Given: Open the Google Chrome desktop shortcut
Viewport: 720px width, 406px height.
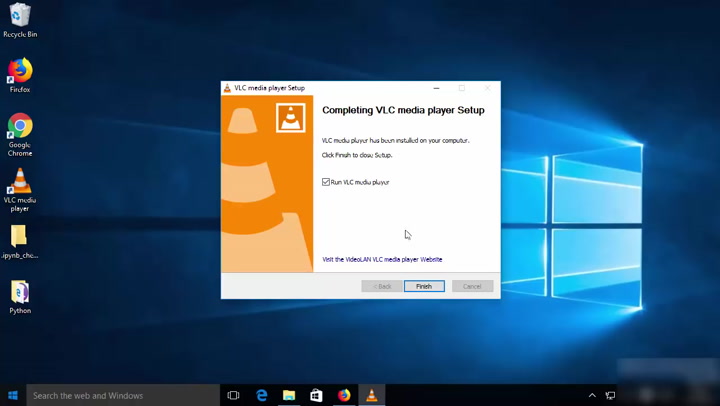Looking at the screenshot, I should click(x=20, y=127).
